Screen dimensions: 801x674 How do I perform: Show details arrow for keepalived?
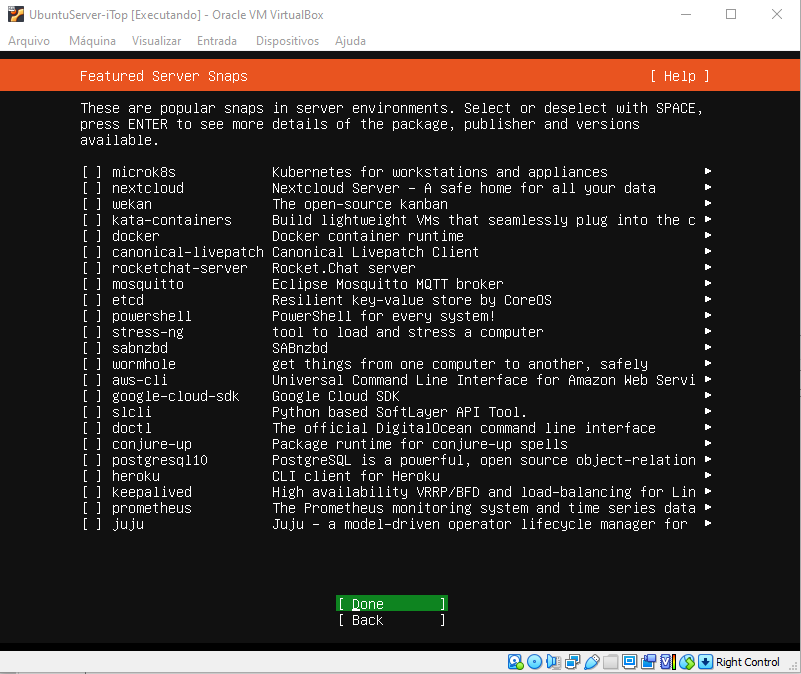coord(708,492)
